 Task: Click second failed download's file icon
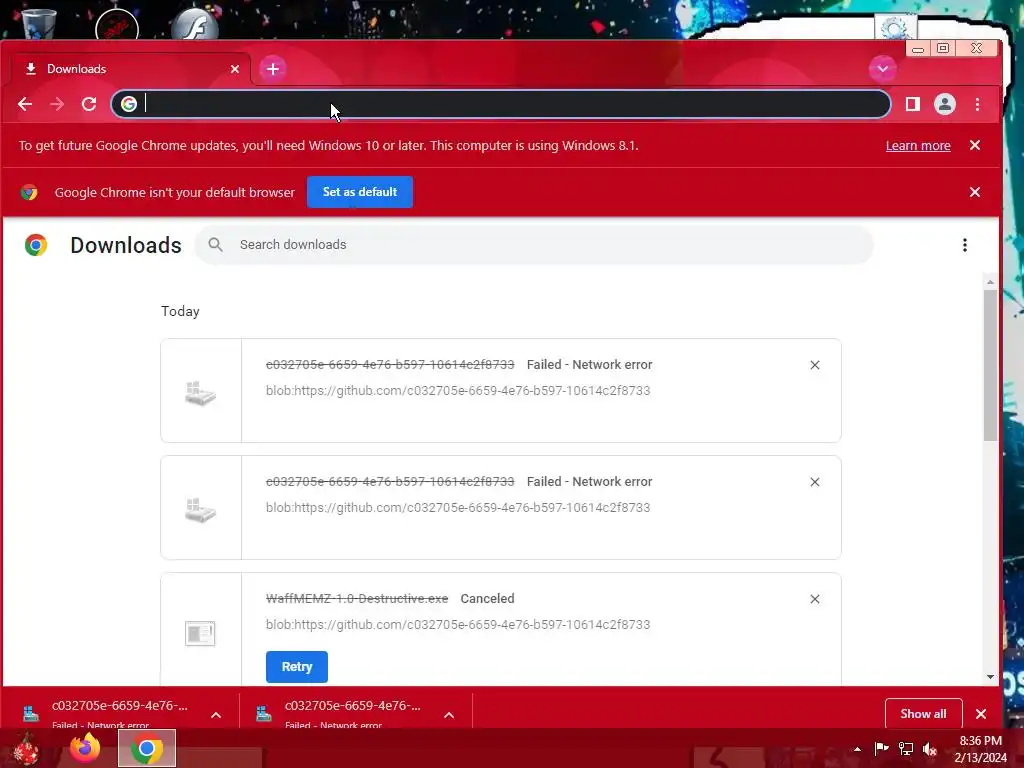pos(200,510)
